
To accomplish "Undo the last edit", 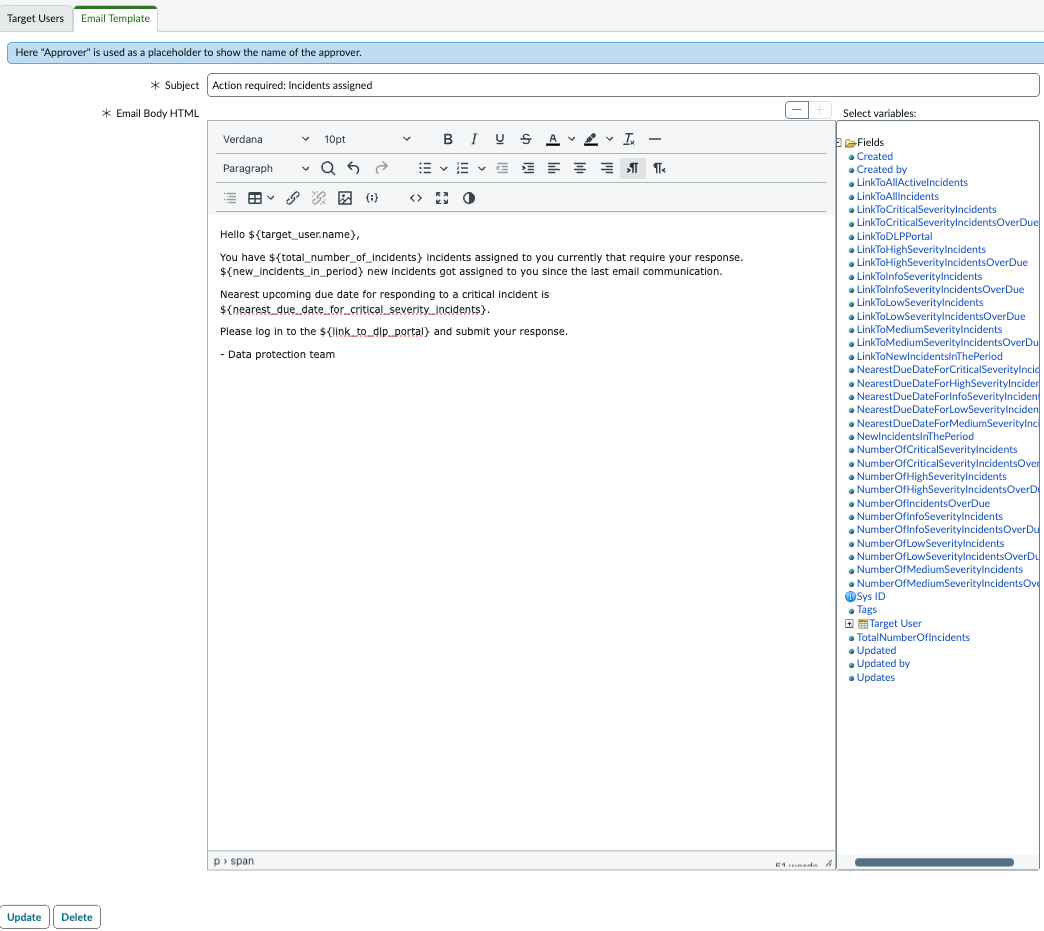I will point(354,168).
